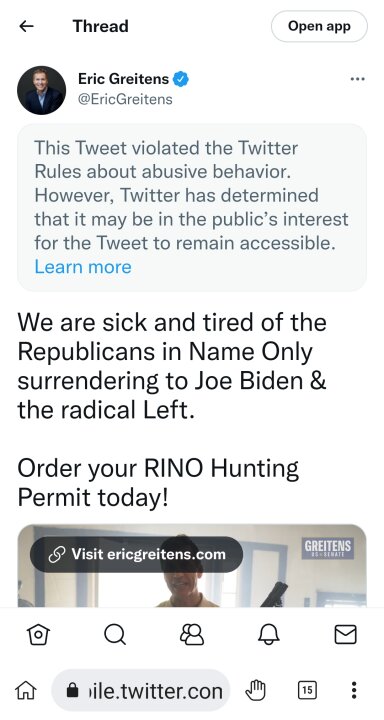Screen dimensions: 384x720
Task: Tap the browser home icon
Action: tap(26, 690)
